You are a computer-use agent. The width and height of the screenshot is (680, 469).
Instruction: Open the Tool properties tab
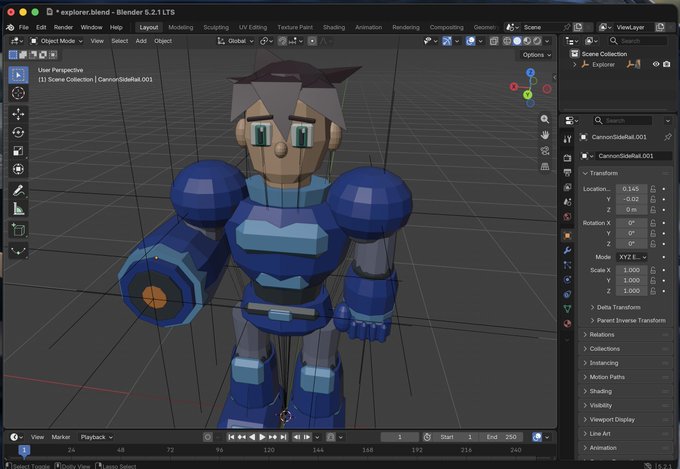click(567, 139)
